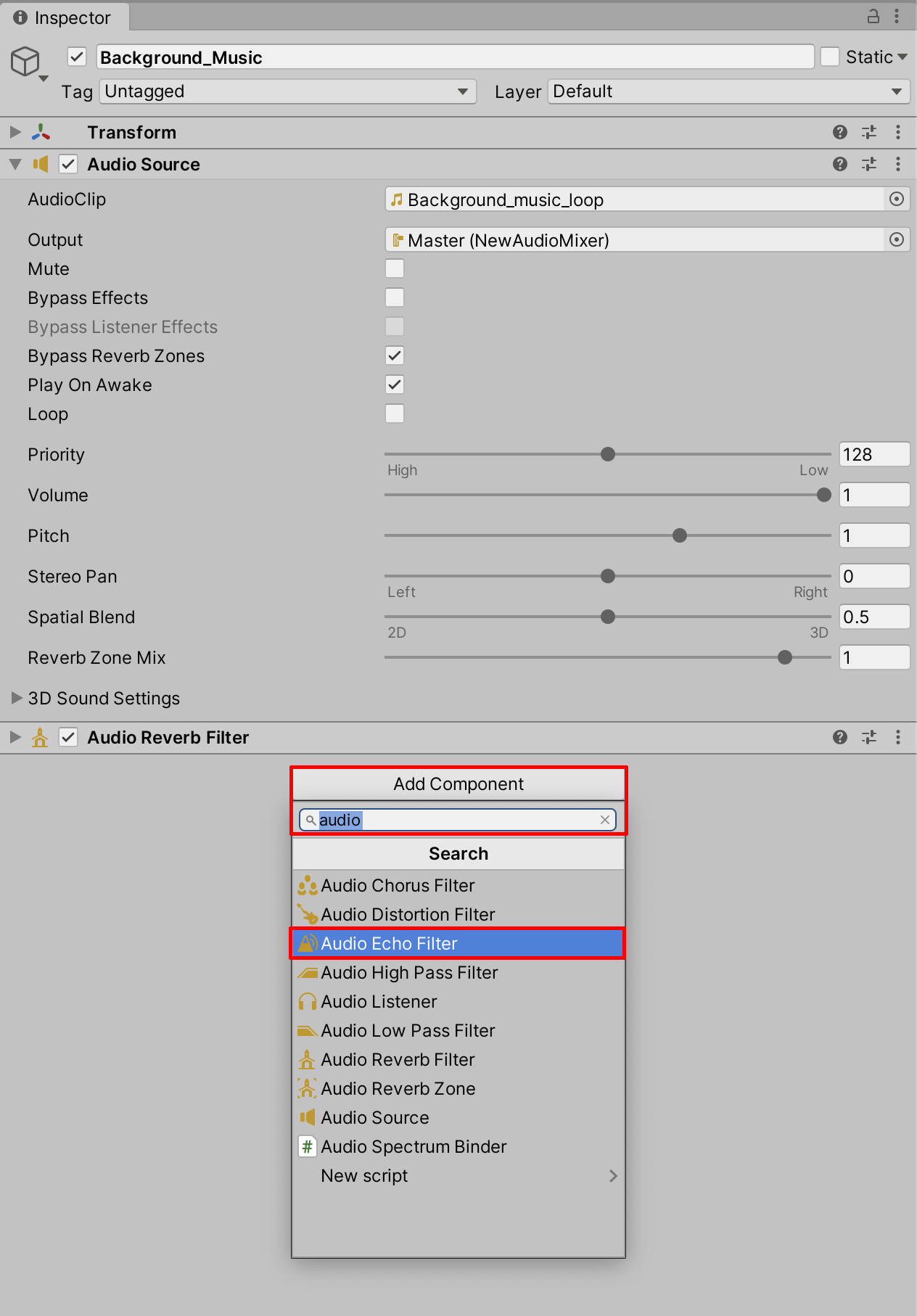The height and width of the screenshot is (1316, 917).
Task: Adjust the Volume slider handle
Action: coord(823,495)
